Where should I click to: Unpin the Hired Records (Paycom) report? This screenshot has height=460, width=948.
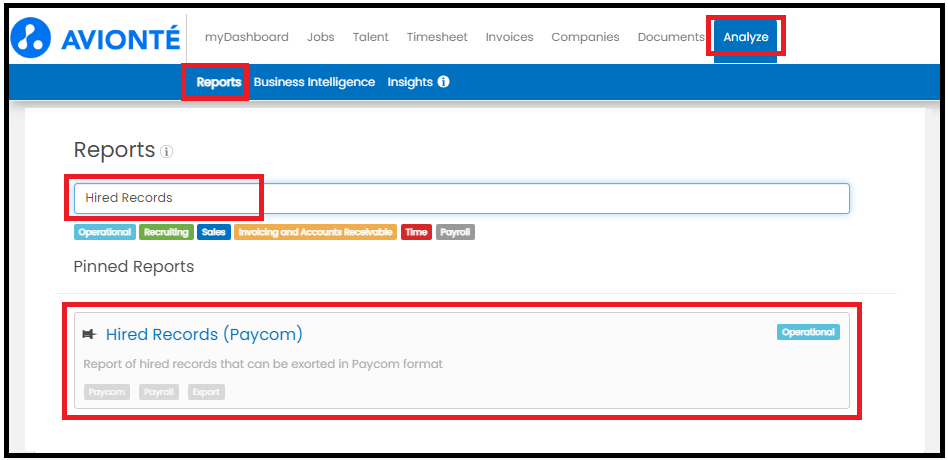89,334
